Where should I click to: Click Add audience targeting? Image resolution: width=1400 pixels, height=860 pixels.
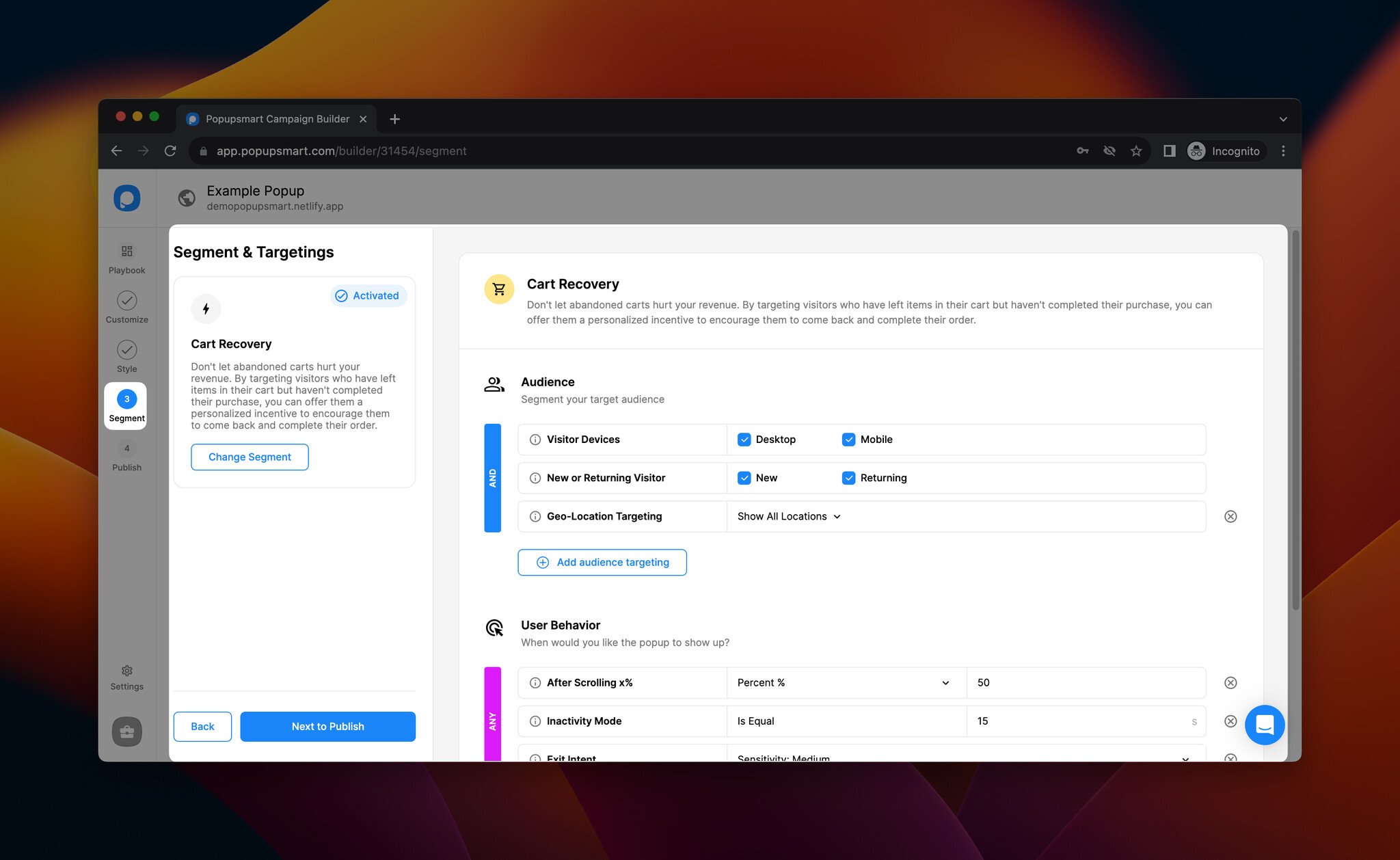tap(602, 563)
